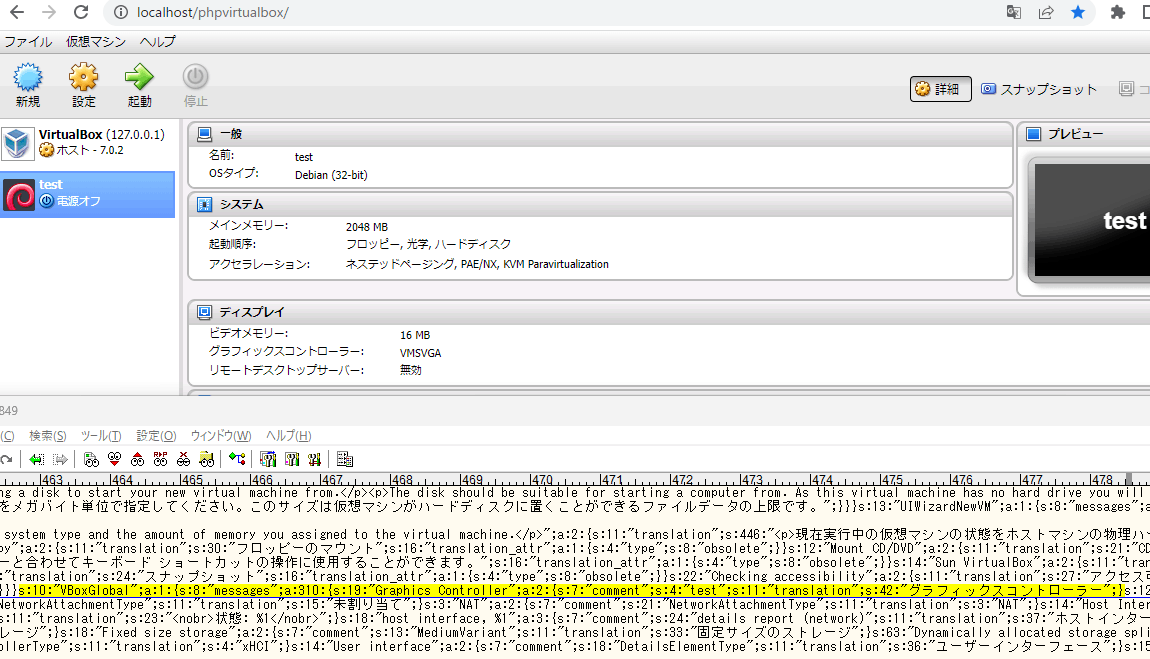Open the browser extensions puzzle icon
Screen dimensions: 1150x659
coord(1117,12)
